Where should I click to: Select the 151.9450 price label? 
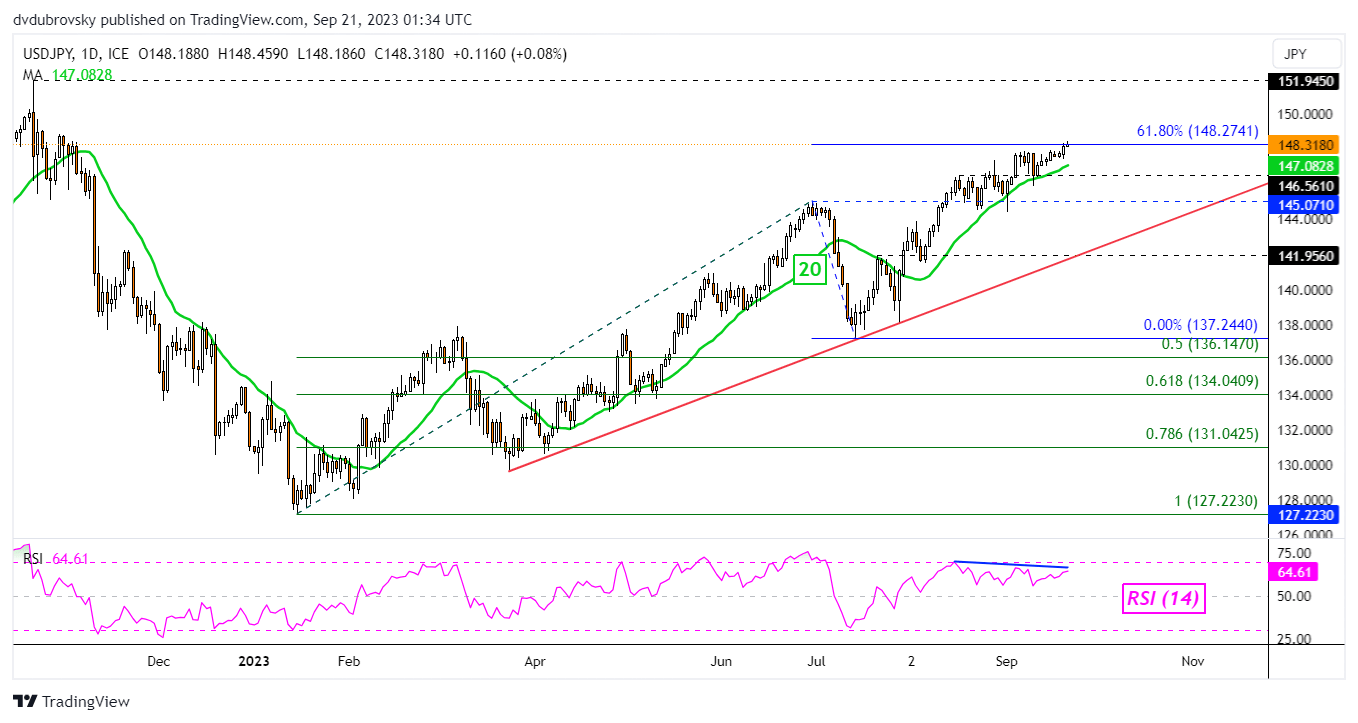1302,82
